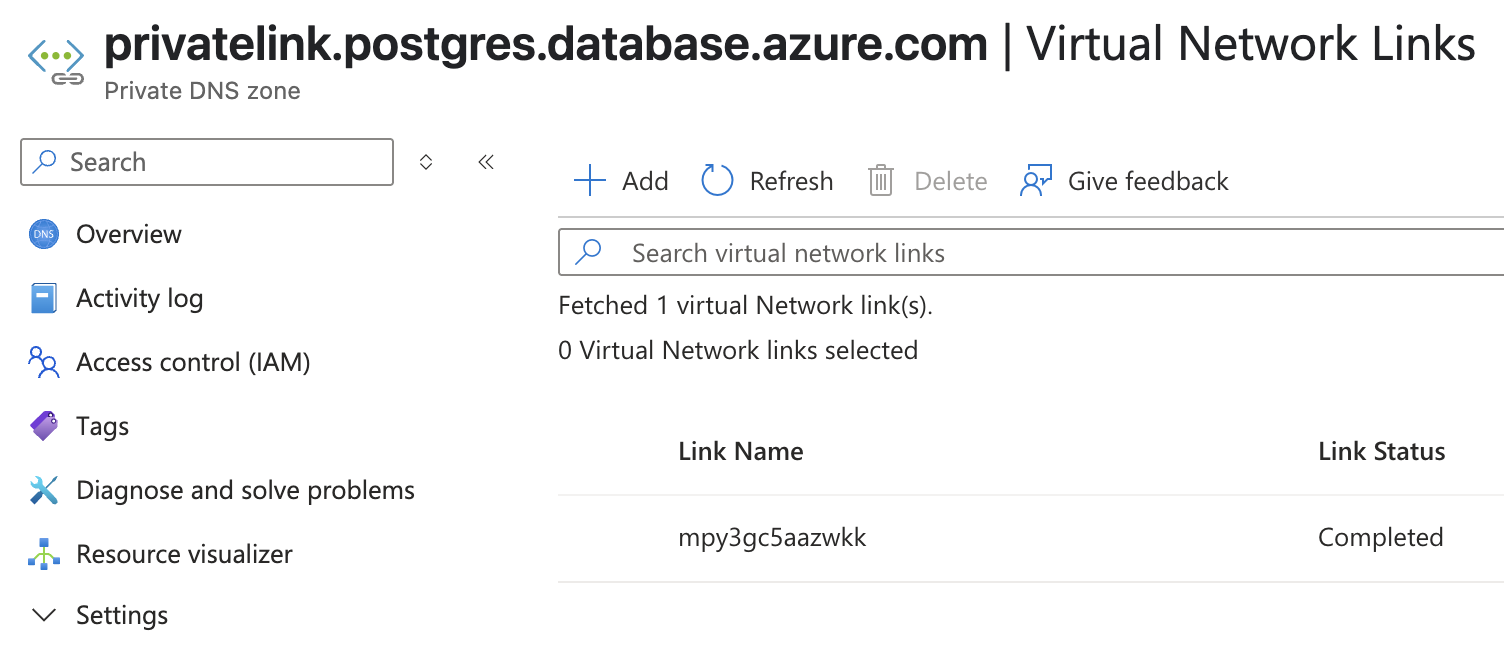Click the greyed Delete button
The height and width of the screenshot is (658, 1504).
pyautogui.click(x=928, y=181)
